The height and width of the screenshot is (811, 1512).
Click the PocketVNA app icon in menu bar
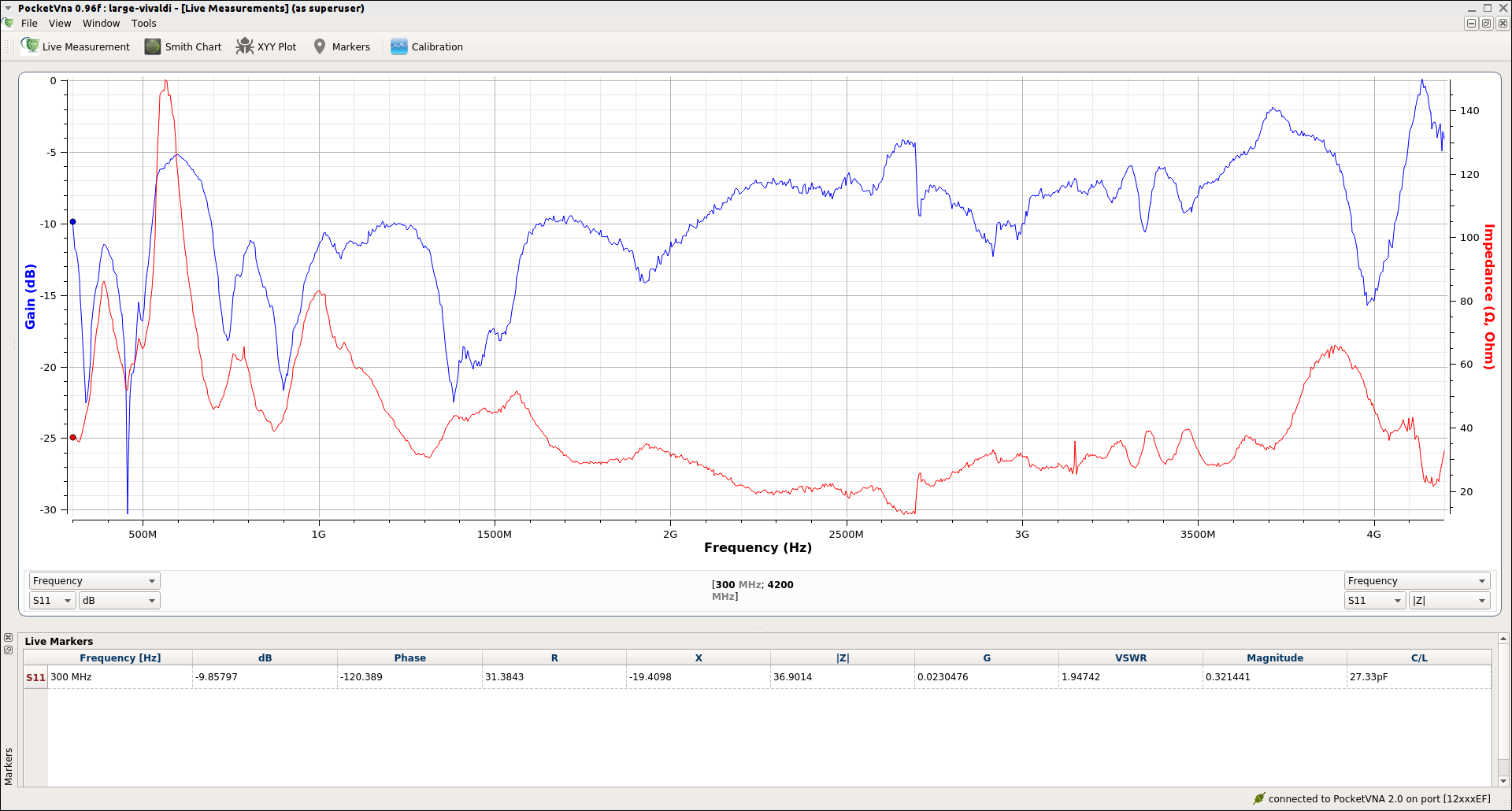coord(8,23)
